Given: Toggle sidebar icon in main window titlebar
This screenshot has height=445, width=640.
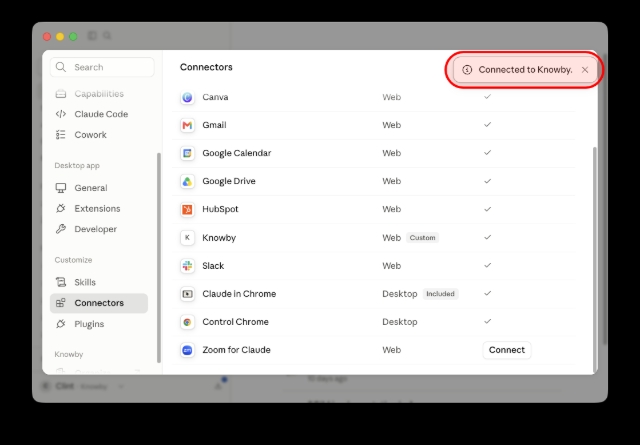Looking at the screenshot, I should coord(92,36).
